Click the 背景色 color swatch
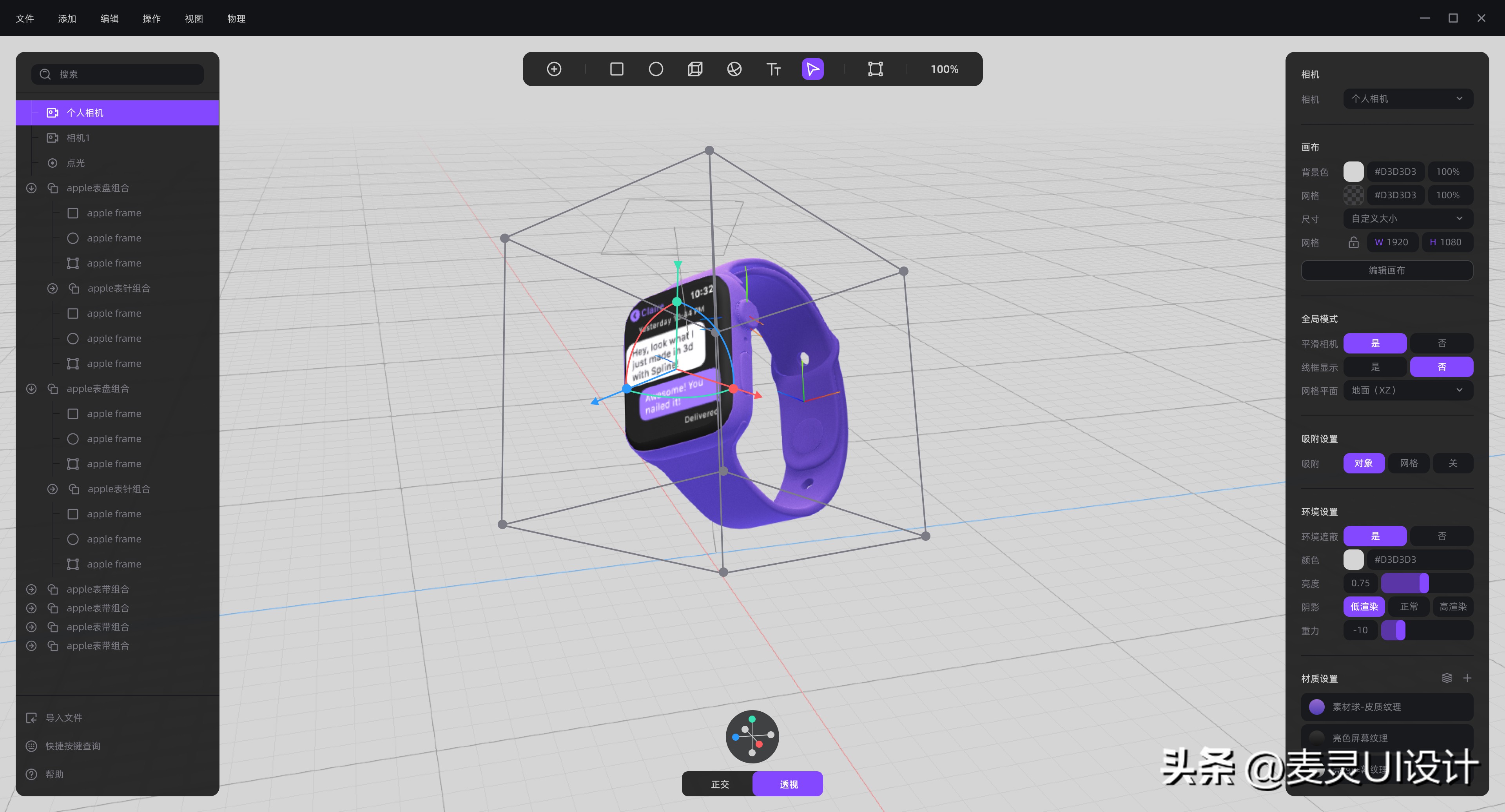Image resolution: width=1505 pixels, height=812 pixels. click(1353, 172)
